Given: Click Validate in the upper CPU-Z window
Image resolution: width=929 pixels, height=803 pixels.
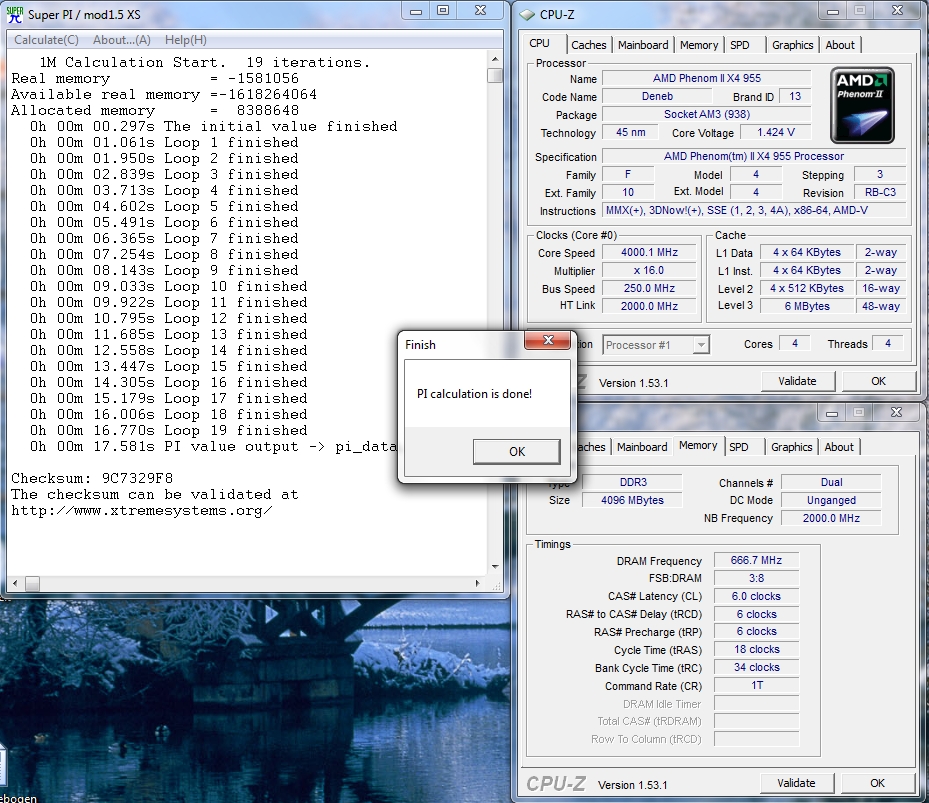Looking at the screenshot, I should [797, 381].
